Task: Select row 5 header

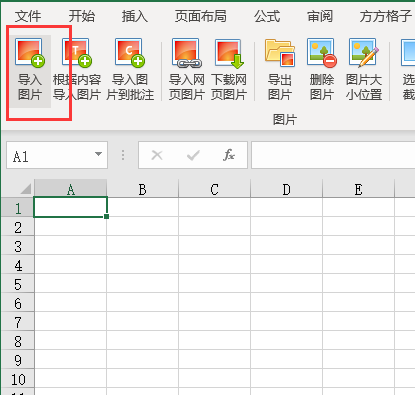Action: point(18,284)
